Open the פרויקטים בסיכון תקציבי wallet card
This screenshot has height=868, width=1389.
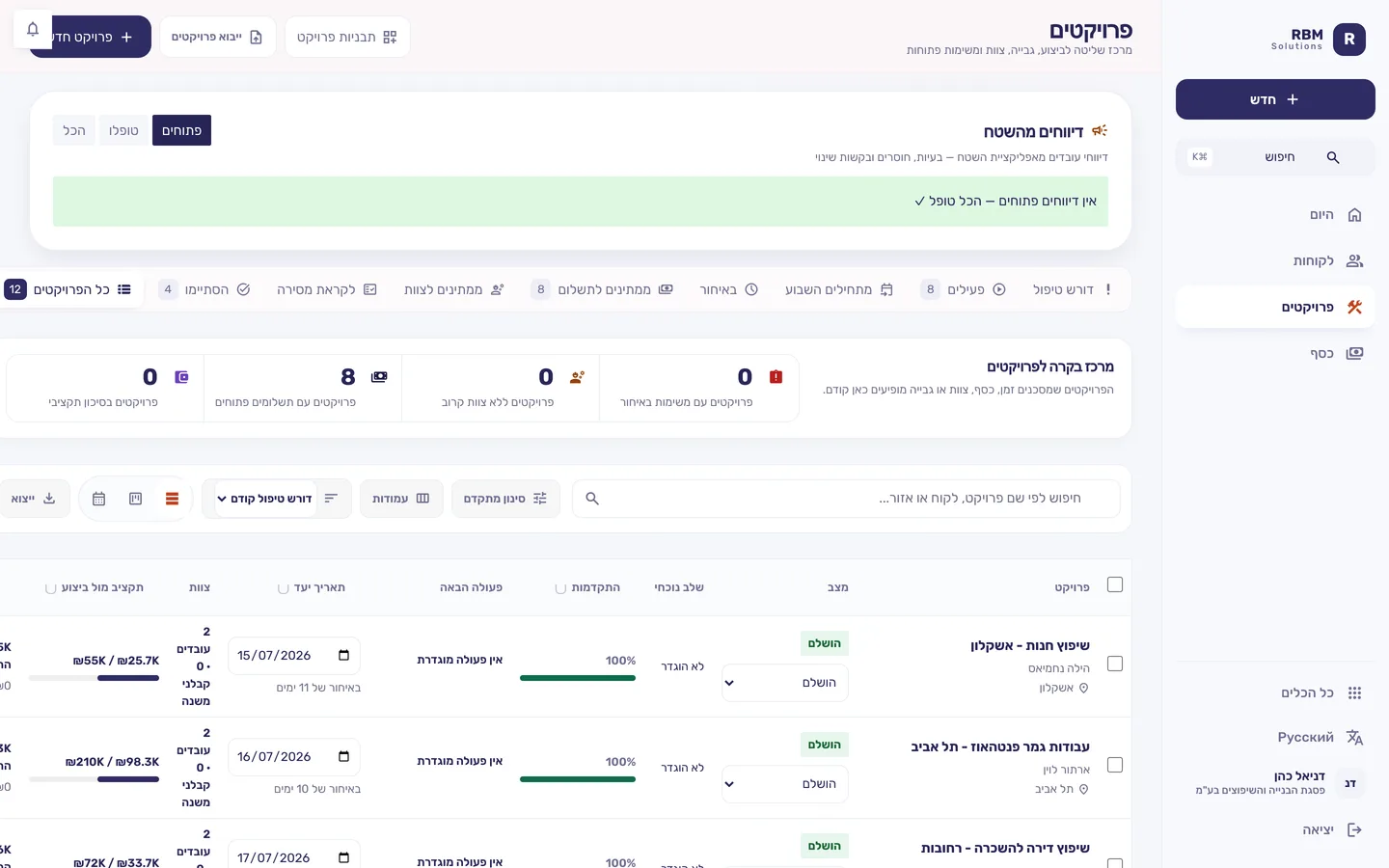[x=105, y=388]
